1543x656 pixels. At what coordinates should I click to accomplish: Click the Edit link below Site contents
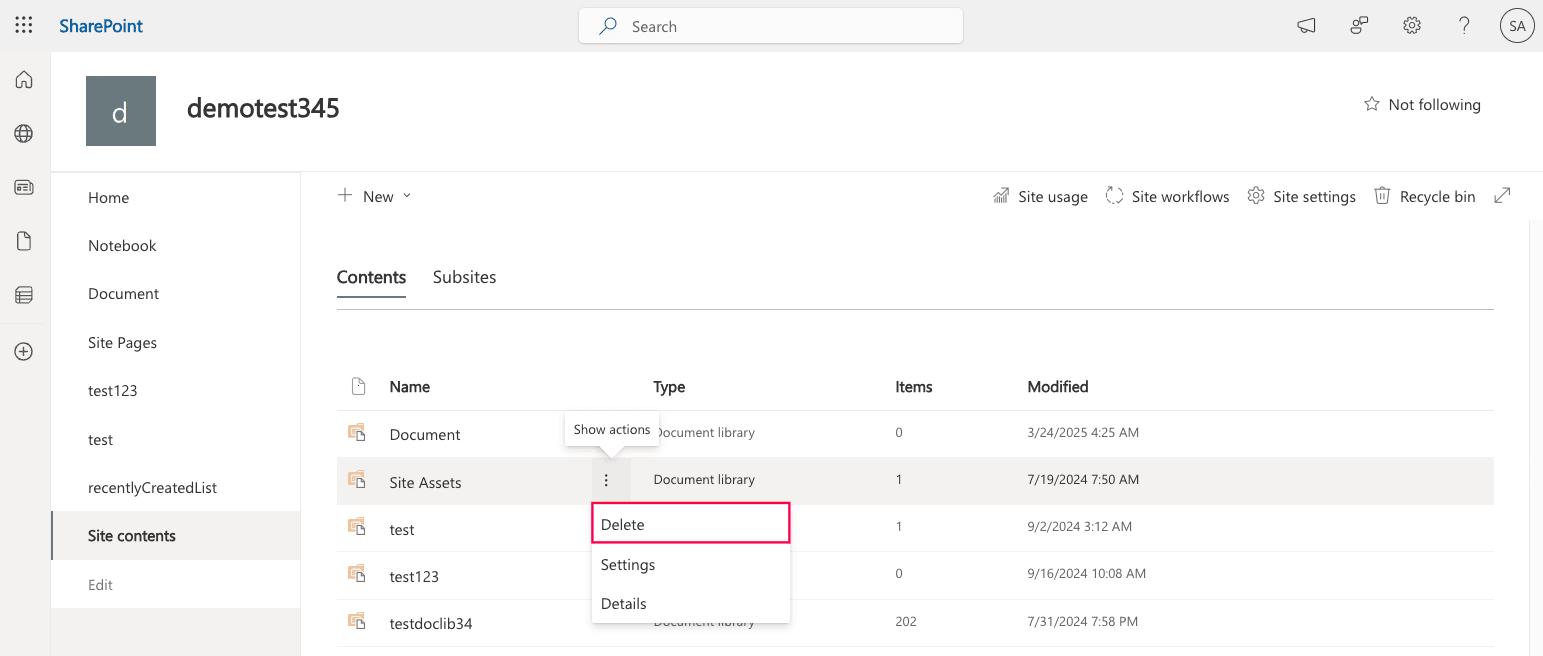coord(100,584)
